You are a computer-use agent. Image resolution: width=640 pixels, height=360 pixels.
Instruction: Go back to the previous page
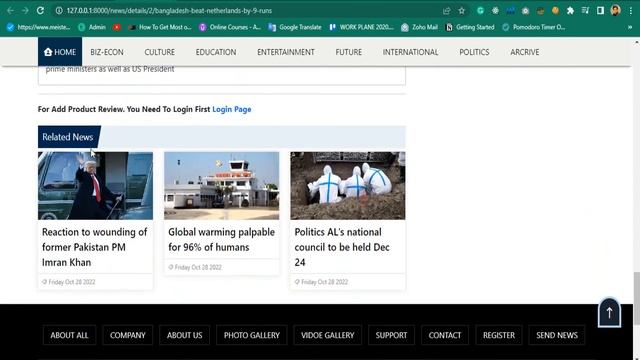pos(11,11)
